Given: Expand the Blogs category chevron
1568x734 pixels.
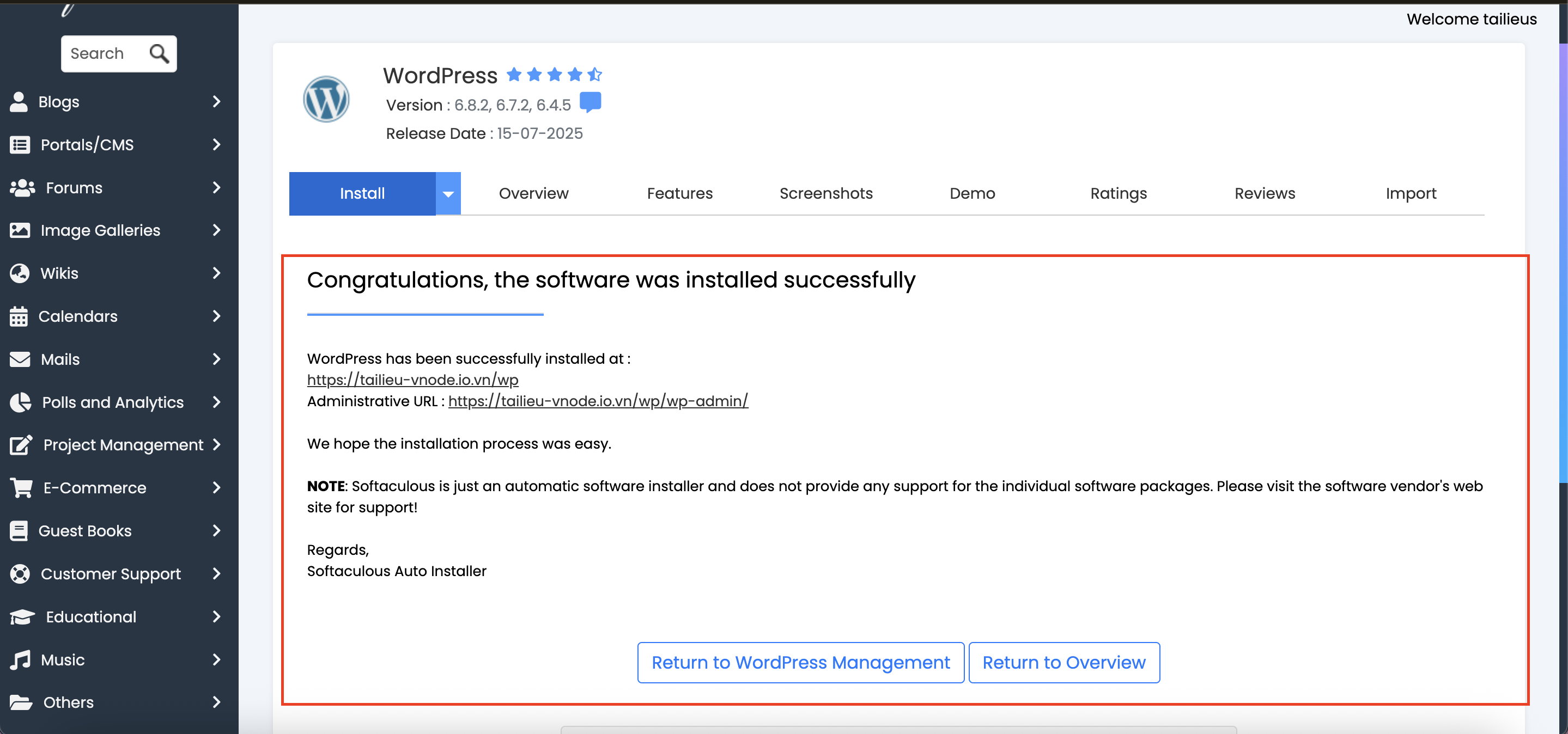Looking at the screenshot, I should [217, 102].
